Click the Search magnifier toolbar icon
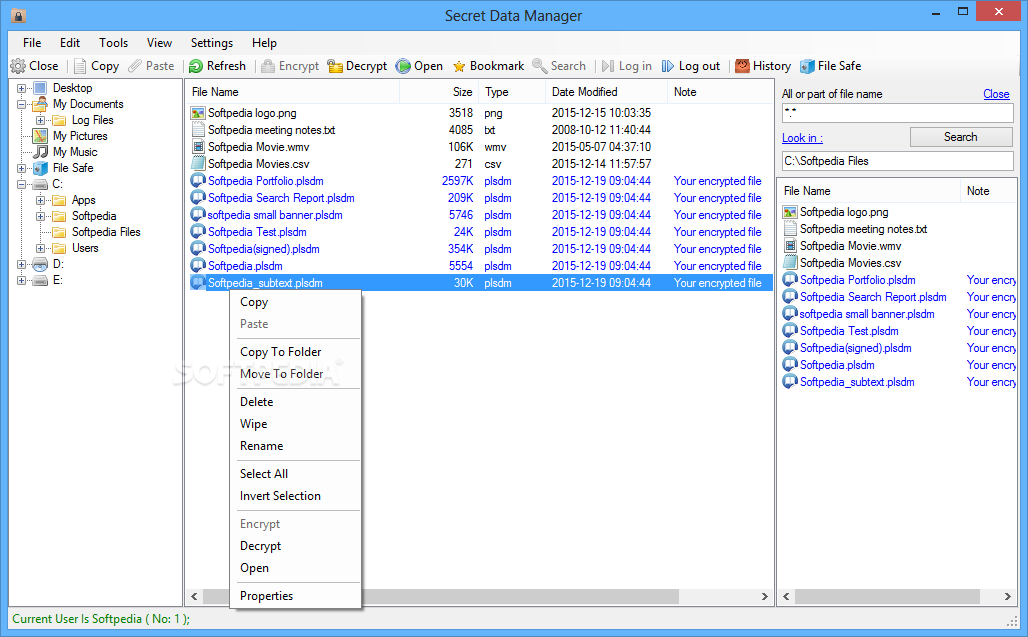 click(x=540, y=66)
